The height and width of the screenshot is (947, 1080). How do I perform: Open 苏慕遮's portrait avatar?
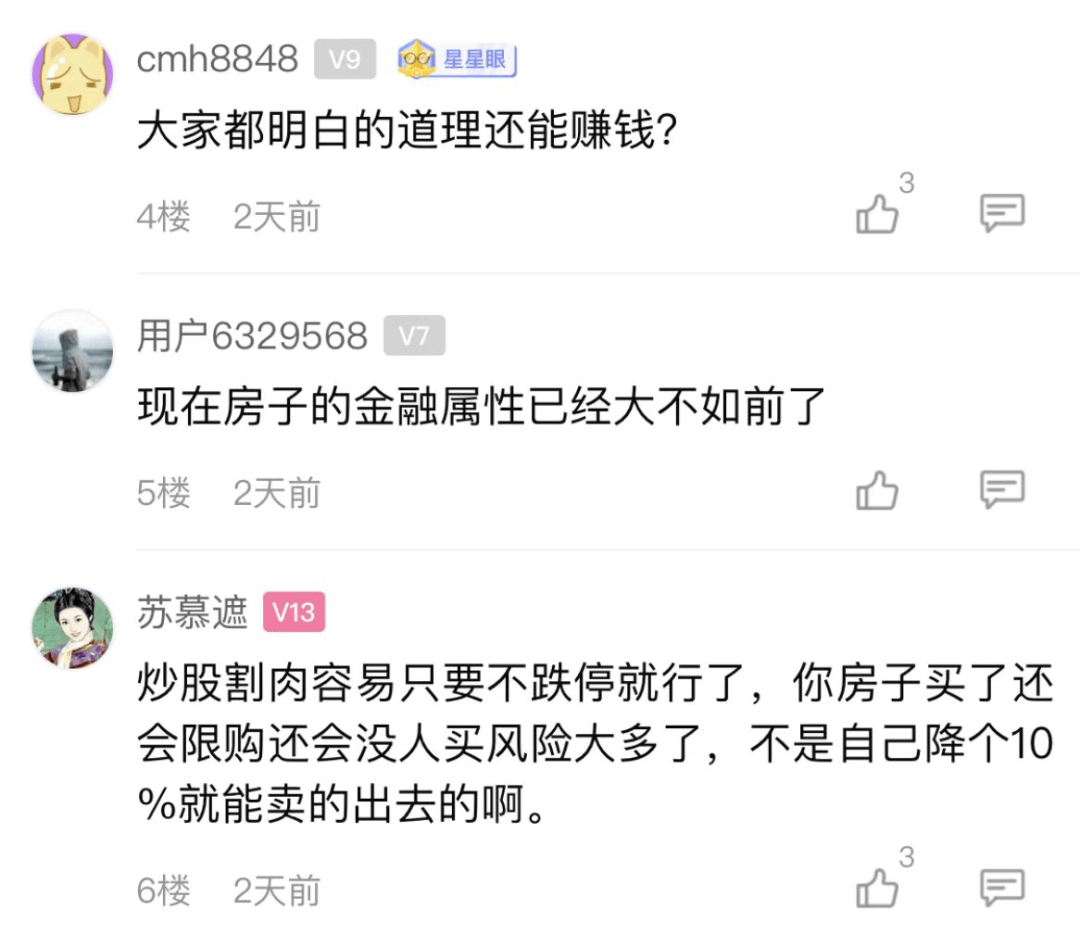(x=73, y=627)
